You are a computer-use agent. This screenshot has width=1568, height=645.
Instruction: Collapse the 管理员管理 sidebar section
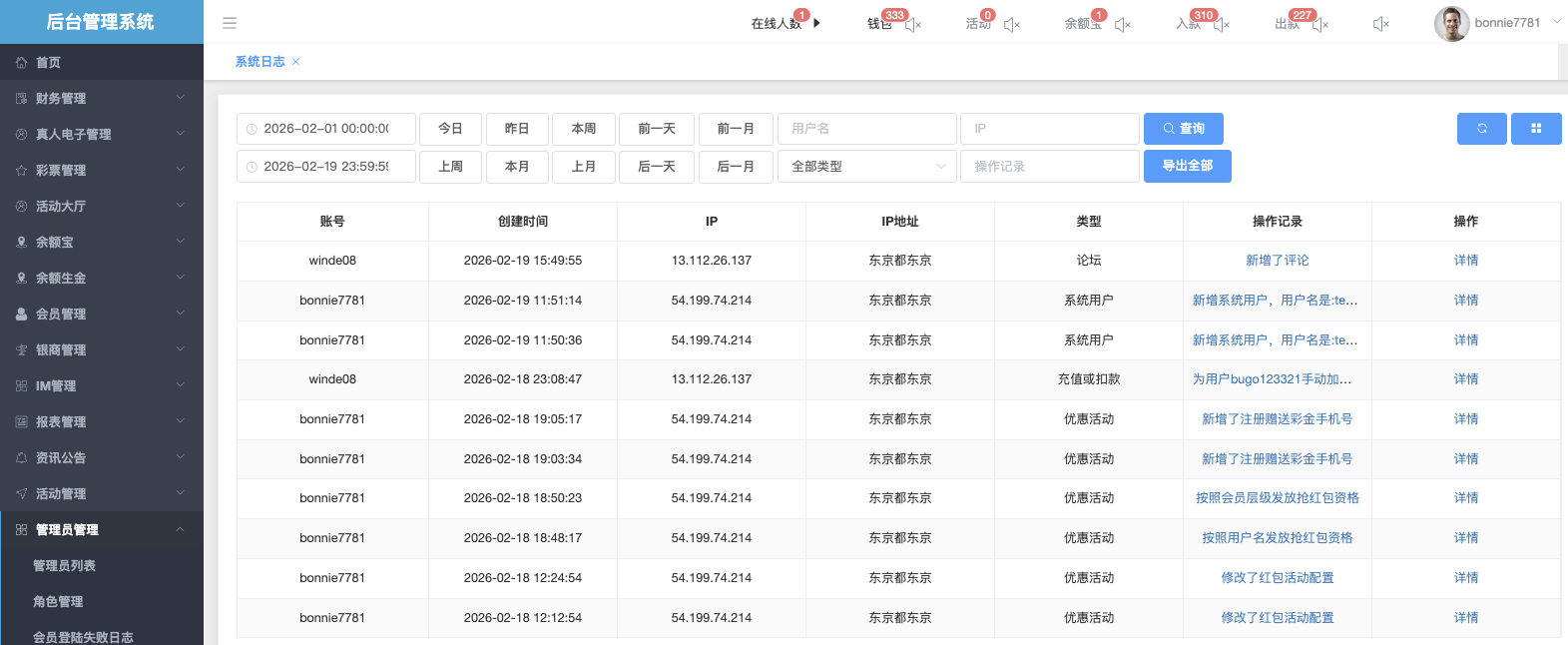(x=101, y=530)
